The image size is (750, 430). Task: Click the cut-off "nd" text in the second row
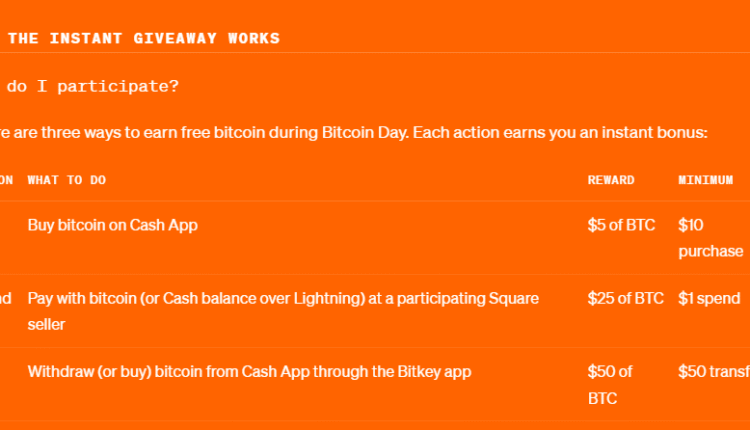6,298
